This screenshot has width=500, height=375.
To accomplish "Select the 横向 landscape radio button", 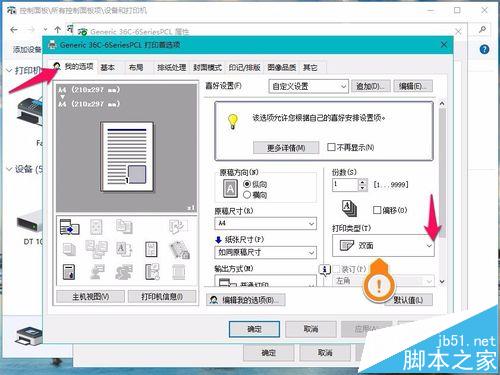I will (x=247, y=195).
